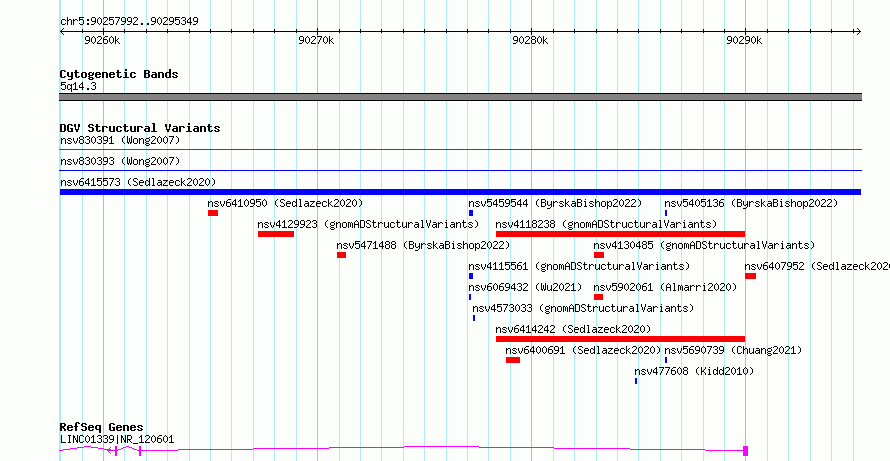Click the red nsv5471488 variant bar
This screenshot has width=890, height=461.
click(341, 255)
